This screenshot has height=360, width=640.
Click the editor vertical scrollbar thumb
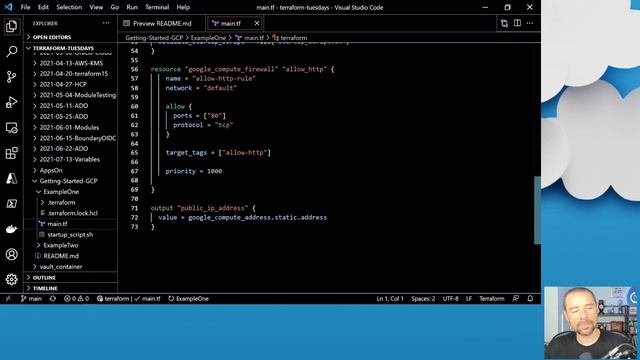click(538, 210)
